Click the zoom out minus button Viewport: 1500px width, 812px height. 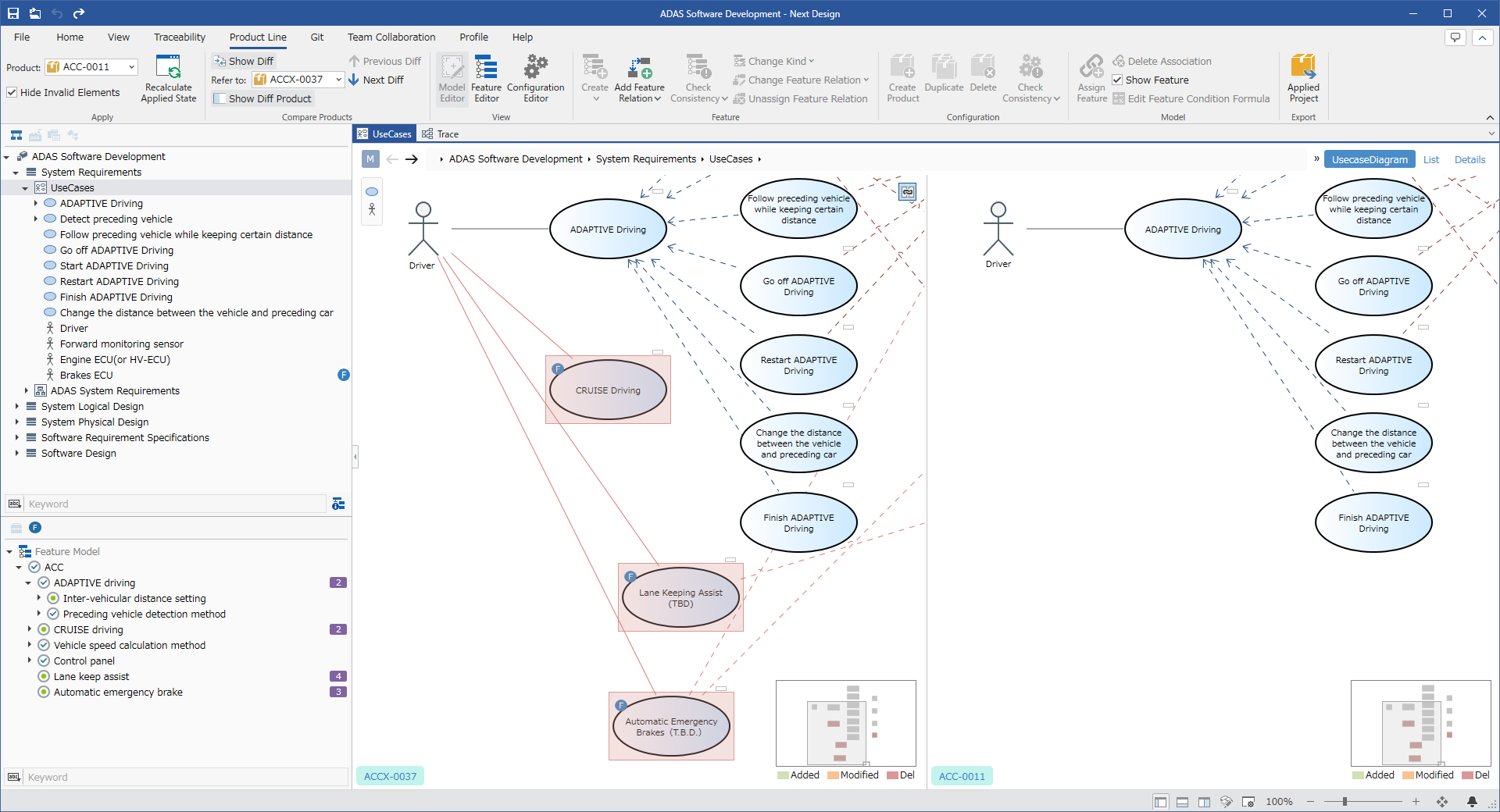click(1310, 801)
